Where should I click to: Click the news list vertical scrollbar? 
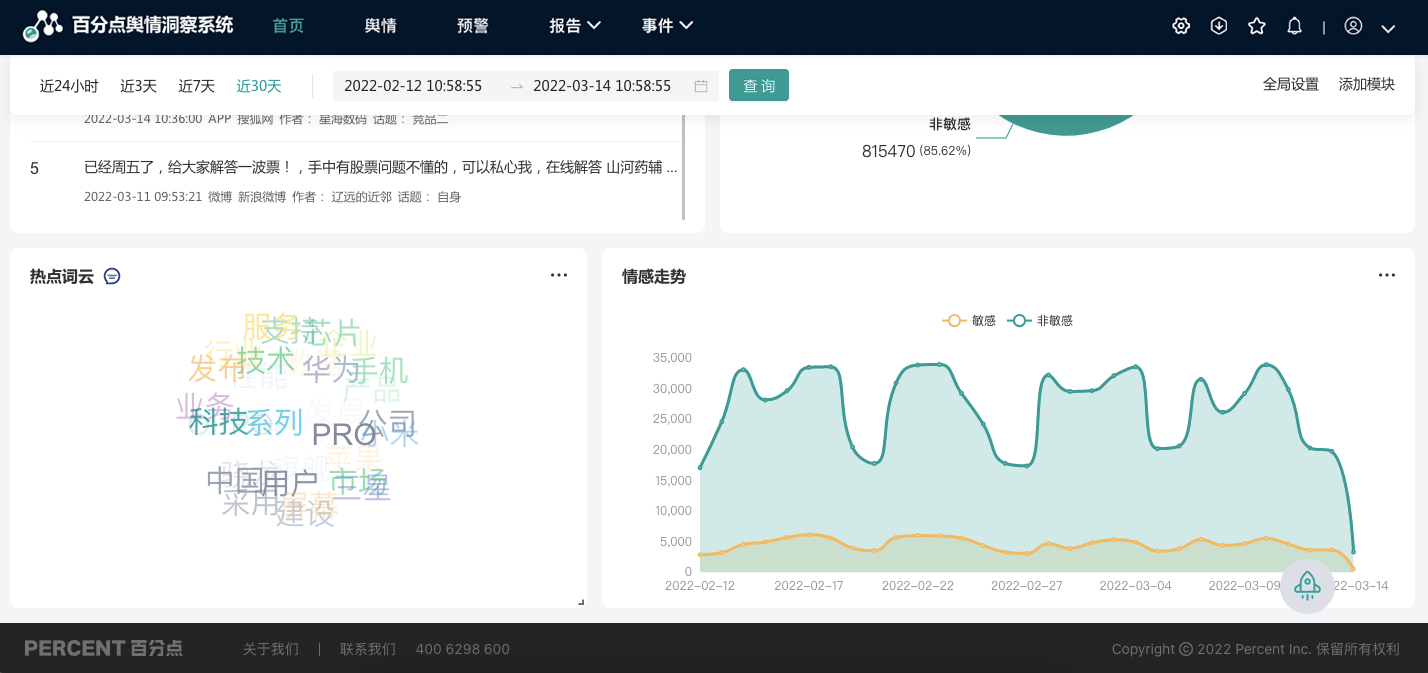click(x=684, y=165)
